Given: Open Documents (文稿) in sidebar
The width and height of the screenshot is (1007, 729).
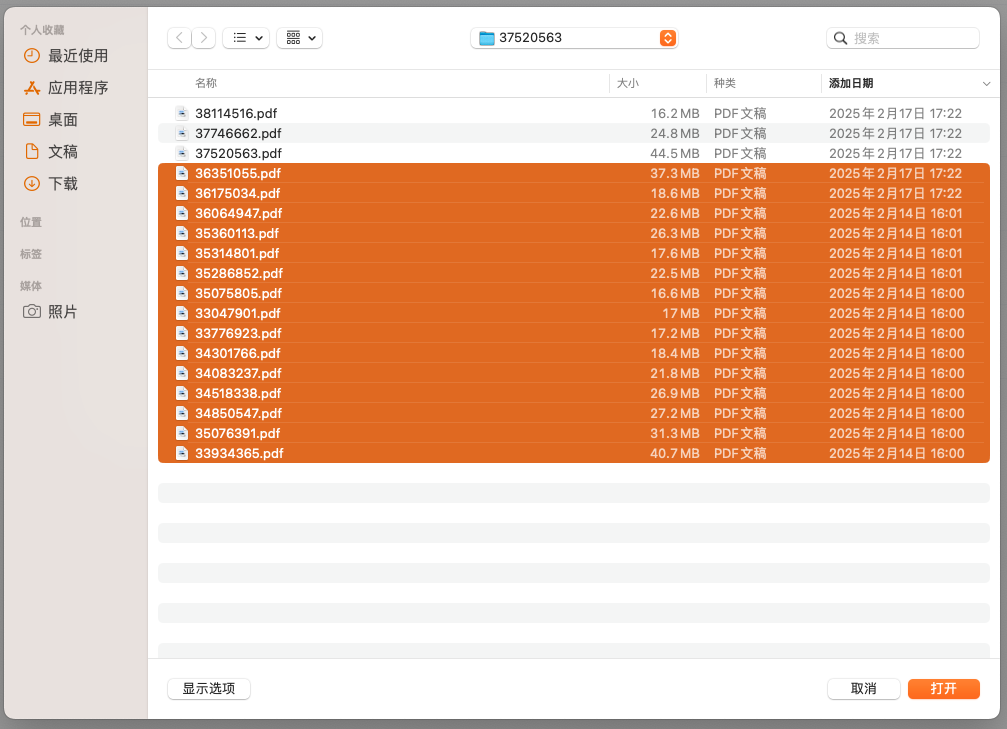Looking at the screenshot, I should pyautogui.click(x=62, y=152).
